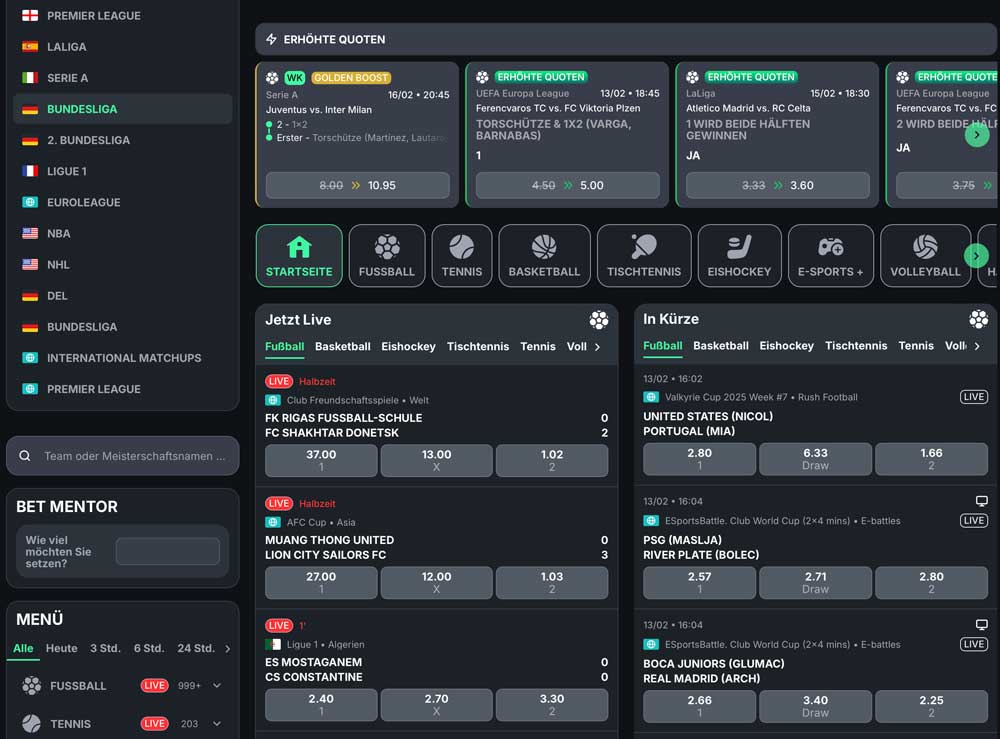The image size is (1000, 739).
Task: Show more sports tabs in In Kürze
Action: tap(977, 346)
